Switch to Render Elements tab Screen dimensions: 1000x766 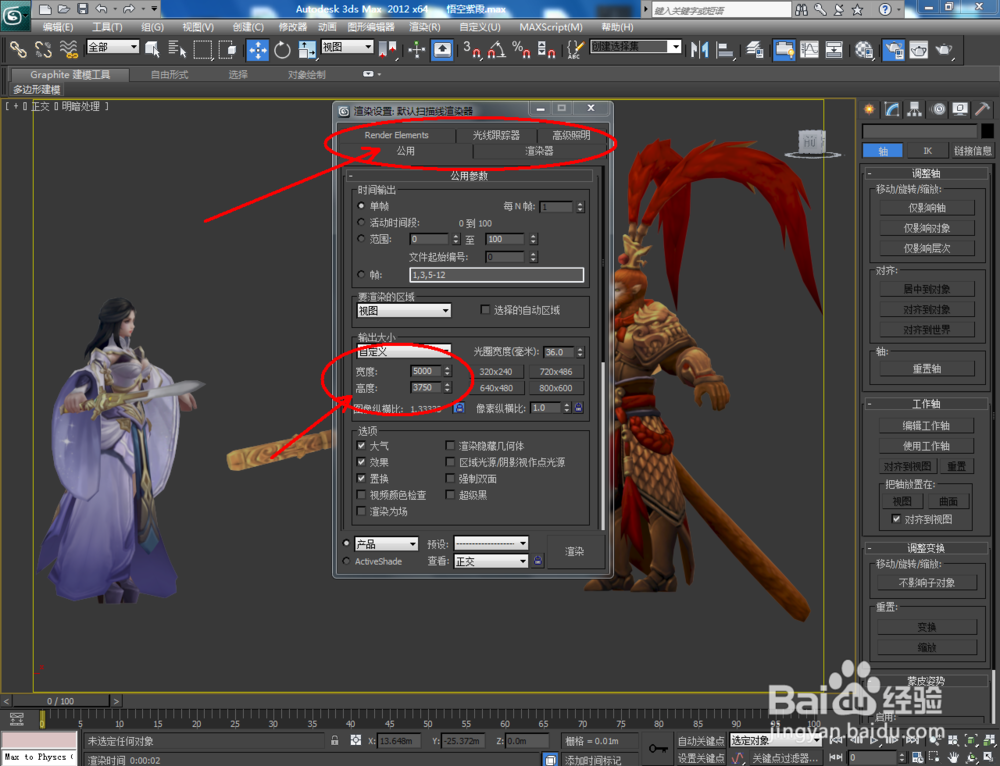coord(396,135)
